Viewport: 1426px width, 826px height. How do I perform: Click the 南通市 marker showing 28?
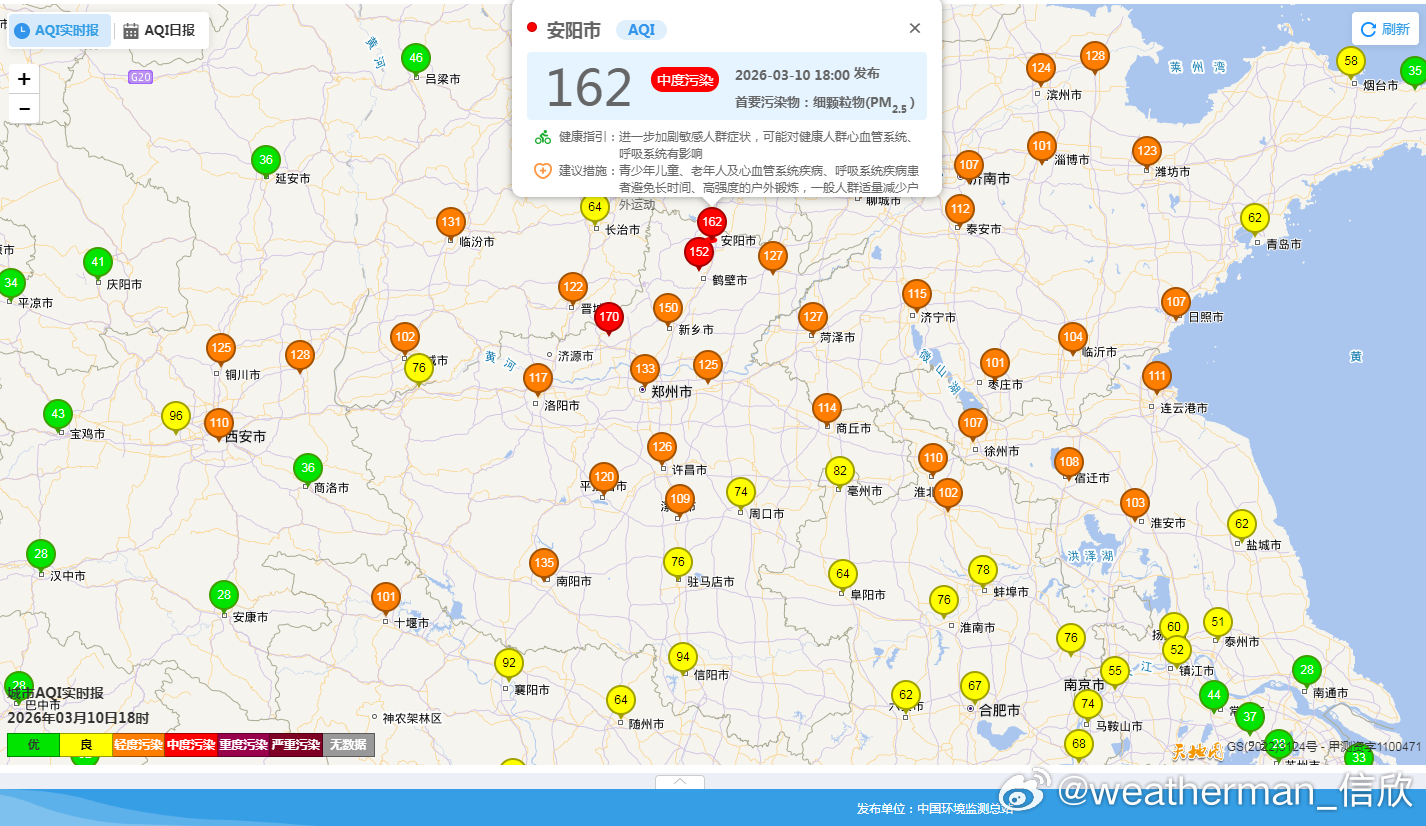[1306, 672]
